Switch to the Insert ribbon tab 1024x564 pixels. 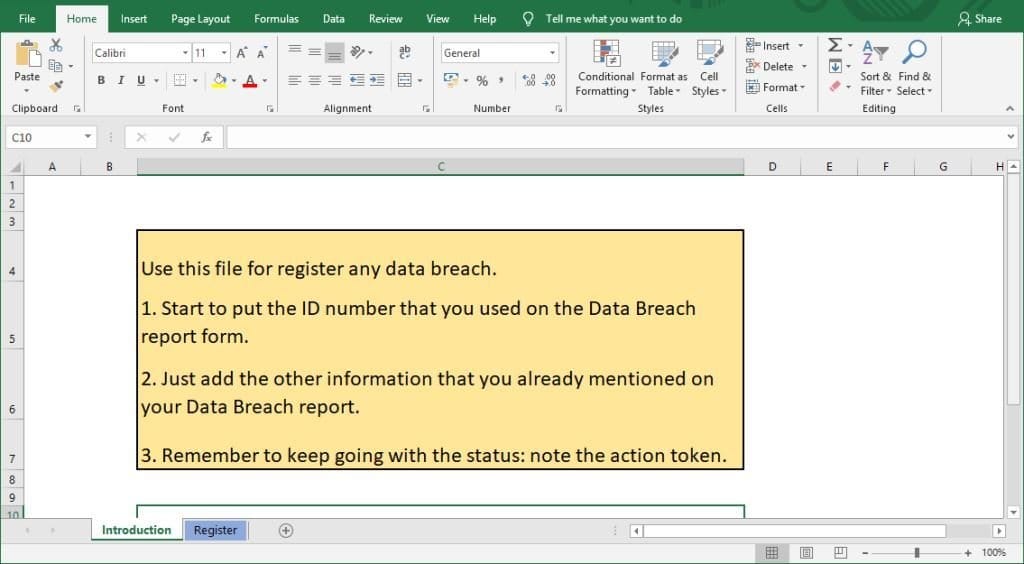coord(134,19)
